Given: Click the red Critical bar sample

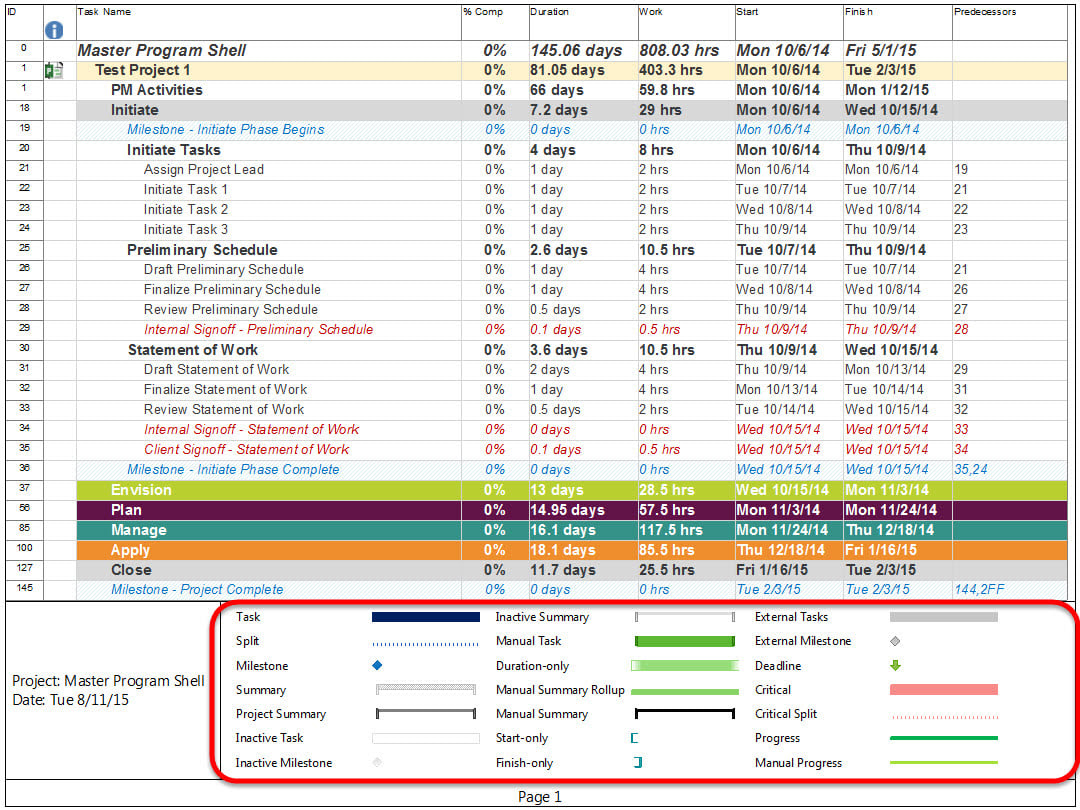Looking at the screenshot, I should point(944,689).
